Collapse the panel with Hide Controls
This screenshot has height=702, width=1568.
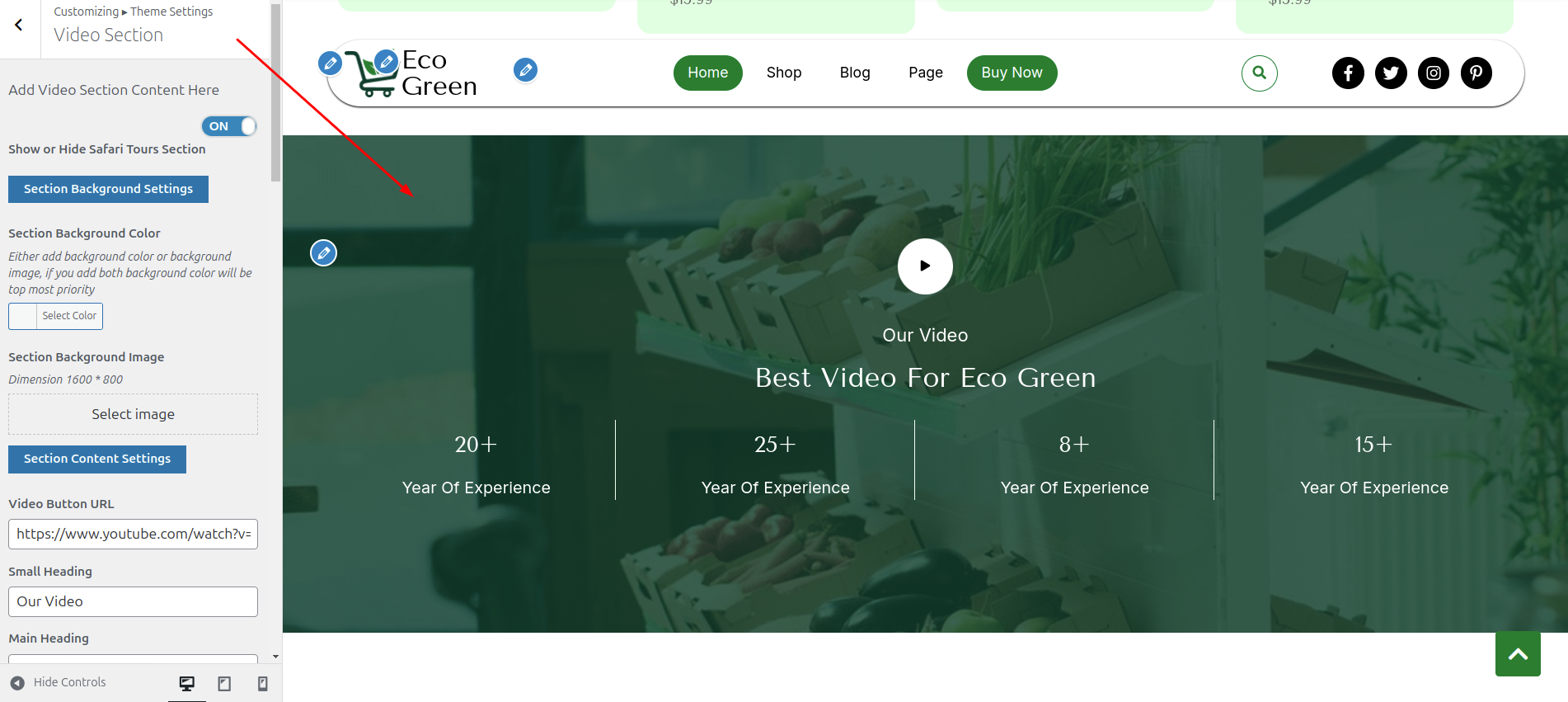[58, 682]
